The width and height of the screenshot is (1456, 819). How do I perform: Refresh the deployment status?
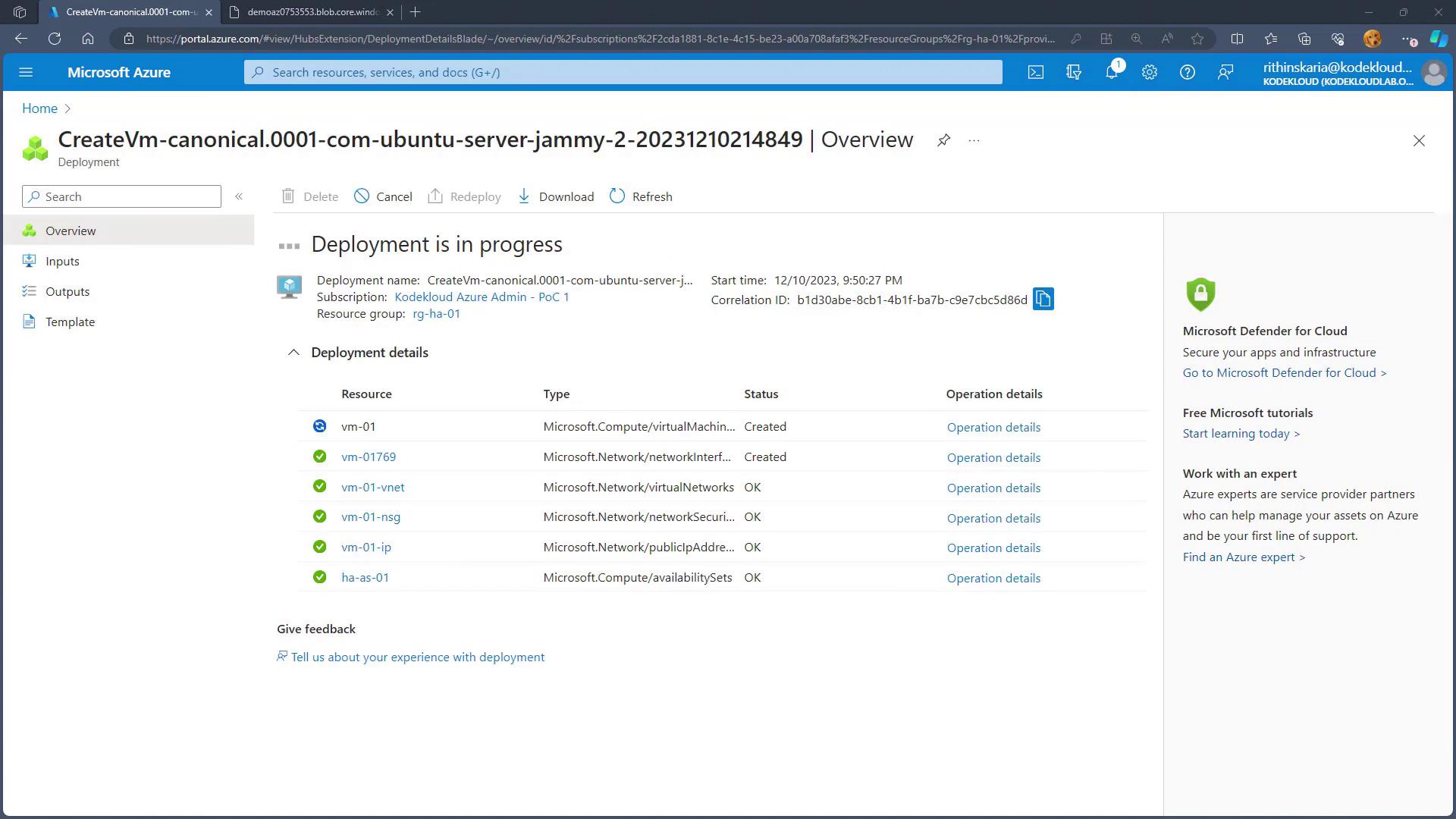(641, 196)
